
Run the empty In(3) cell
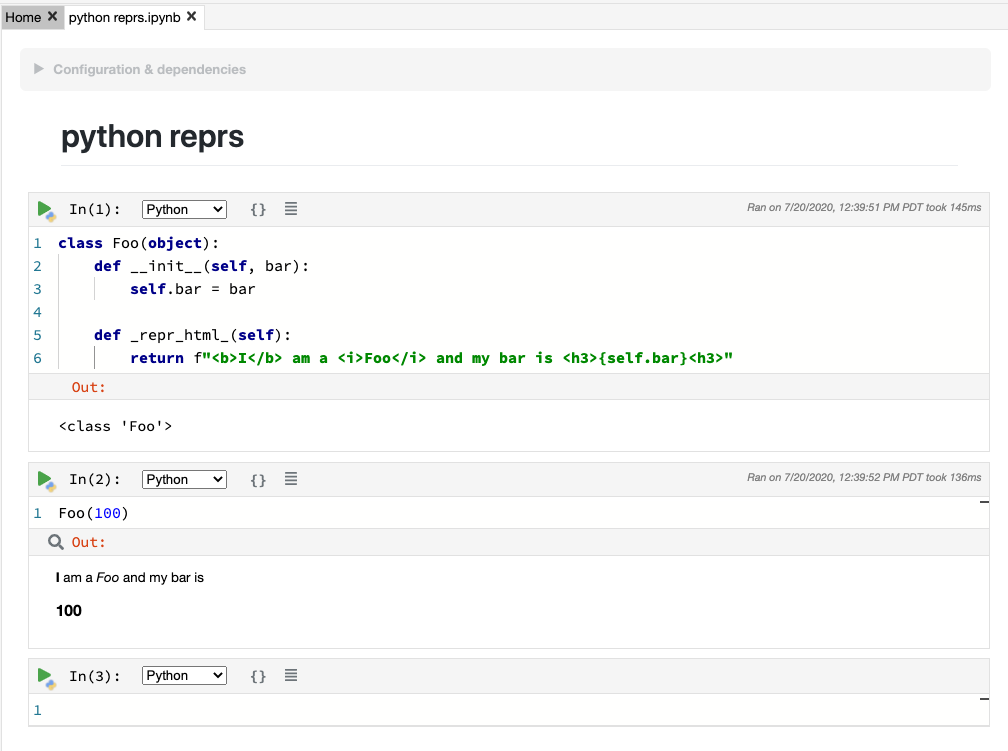45,675
